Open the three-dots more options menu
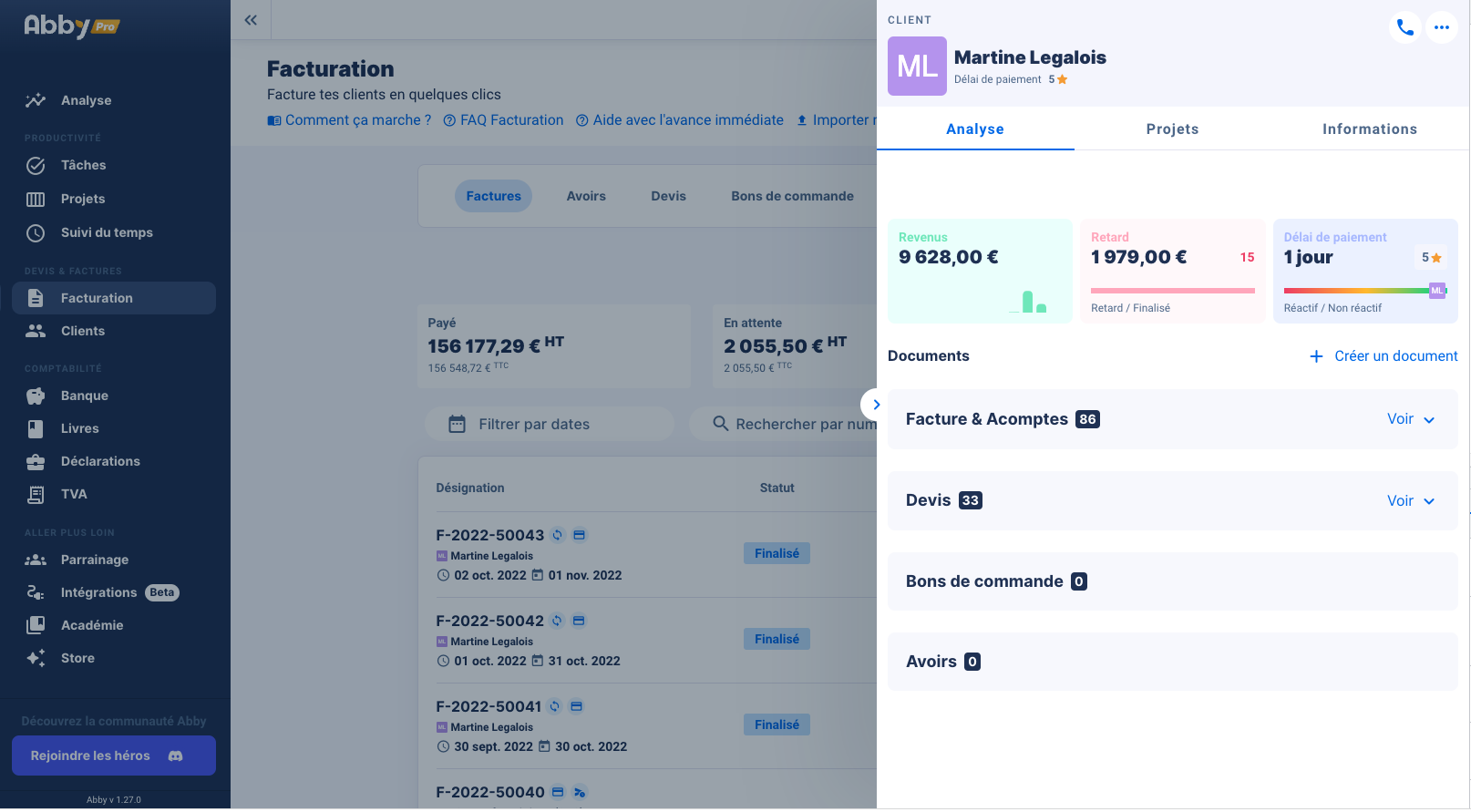Viewport: 1471px width, 812px height. 1441,27
